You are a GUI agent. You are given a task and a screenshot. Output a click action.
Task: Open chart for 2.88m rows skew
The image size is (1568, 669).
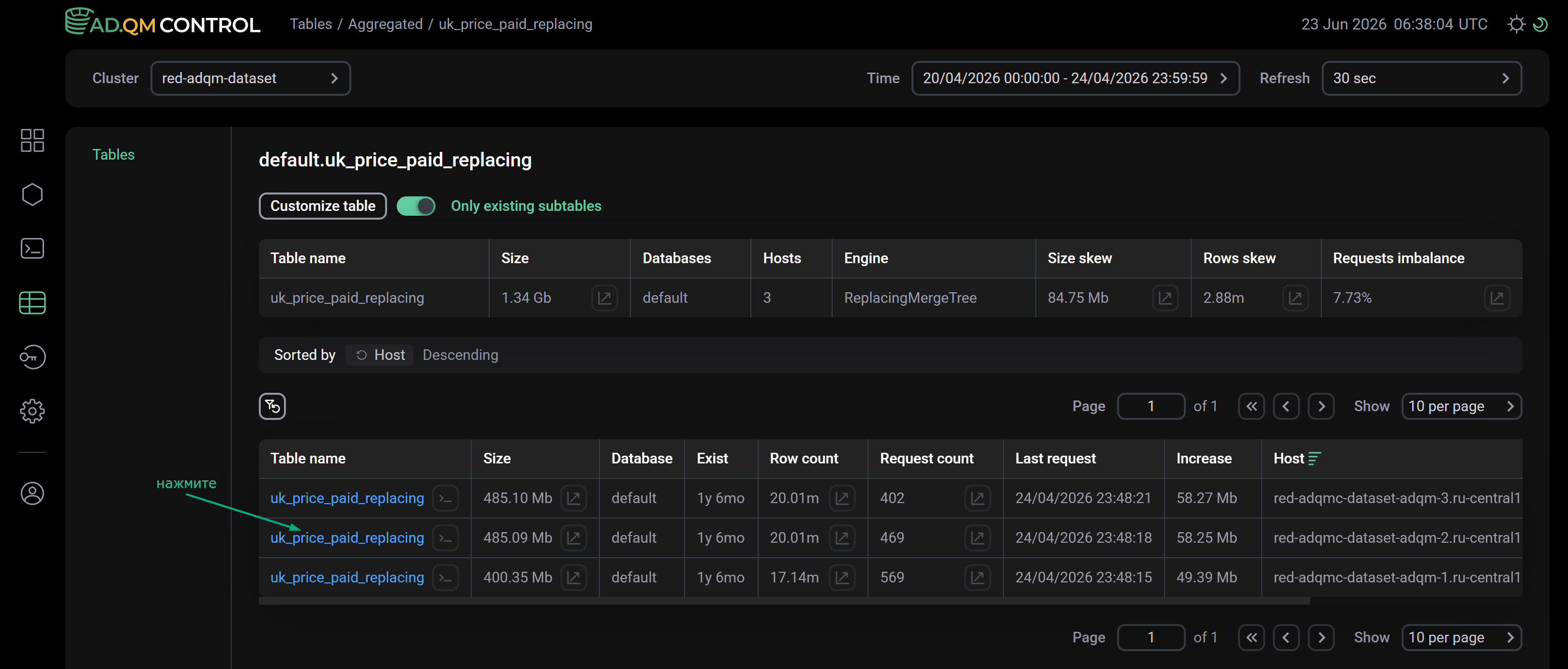[x=1295, y=297]
